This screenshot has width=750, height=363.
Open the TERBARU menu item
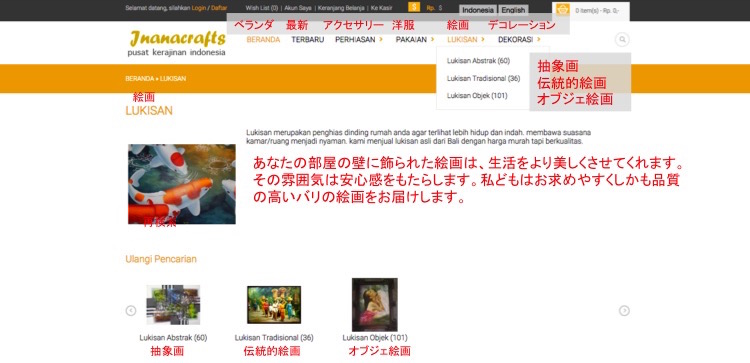pyautogui.click(x=308, y=40)
